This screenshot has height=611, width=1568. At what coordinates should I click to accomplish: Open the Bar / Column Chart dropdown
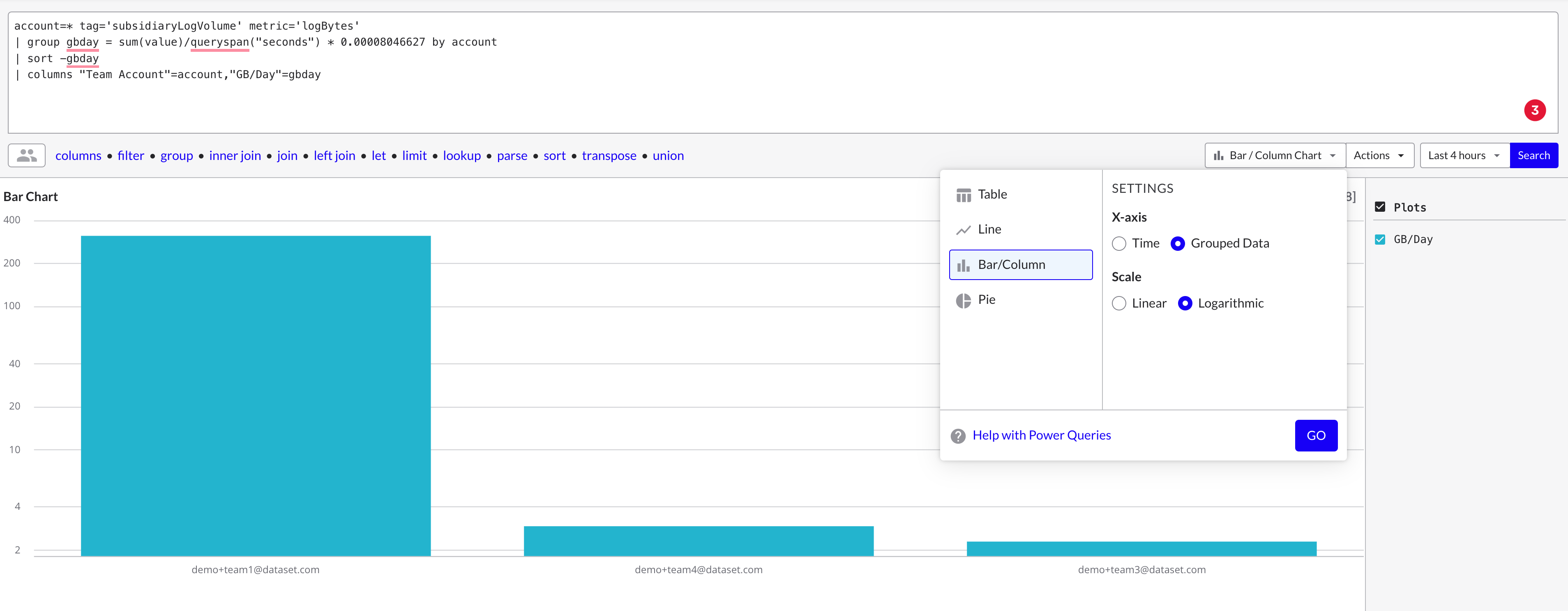pyautogui.click(x=1275, y=155)
